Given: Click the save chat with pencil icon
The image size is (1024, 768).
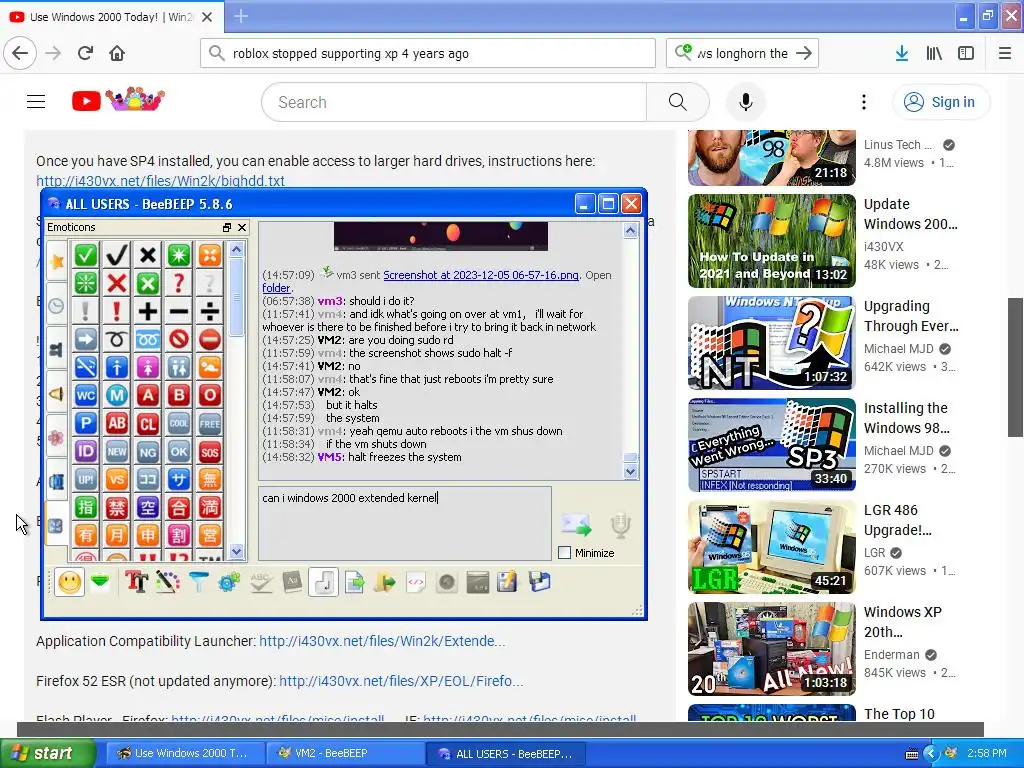Looking at the screenshot, I should point(507,582).
